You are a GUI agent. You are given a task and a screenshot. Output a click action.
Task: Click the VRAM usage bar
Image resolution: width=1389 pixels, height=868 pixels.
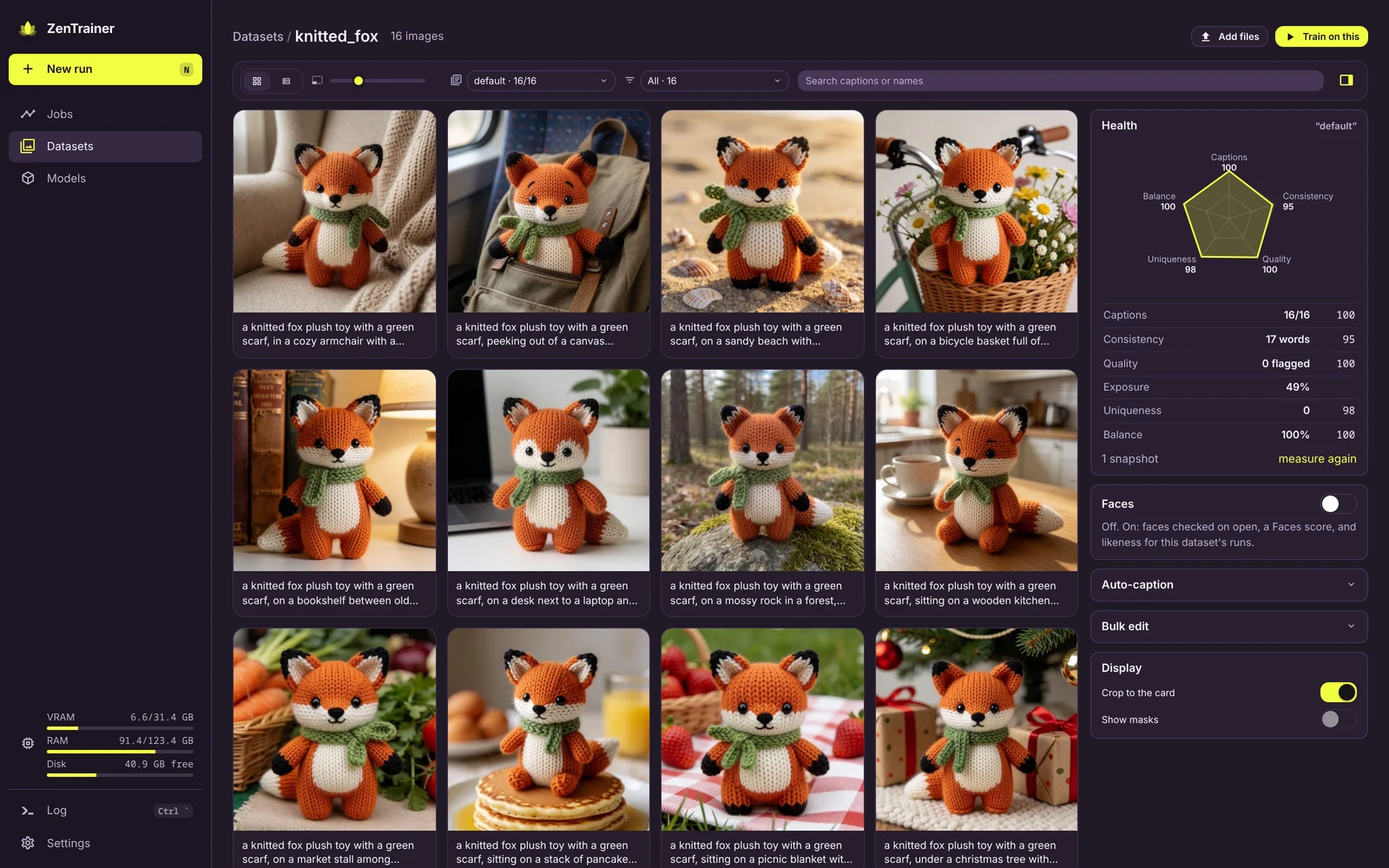[120, 728]
